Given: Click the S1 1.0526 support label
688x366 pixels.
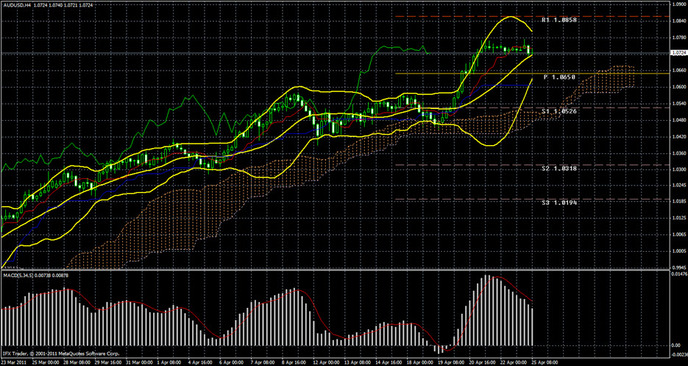Looking at the screenshot, I should point(559,111).
